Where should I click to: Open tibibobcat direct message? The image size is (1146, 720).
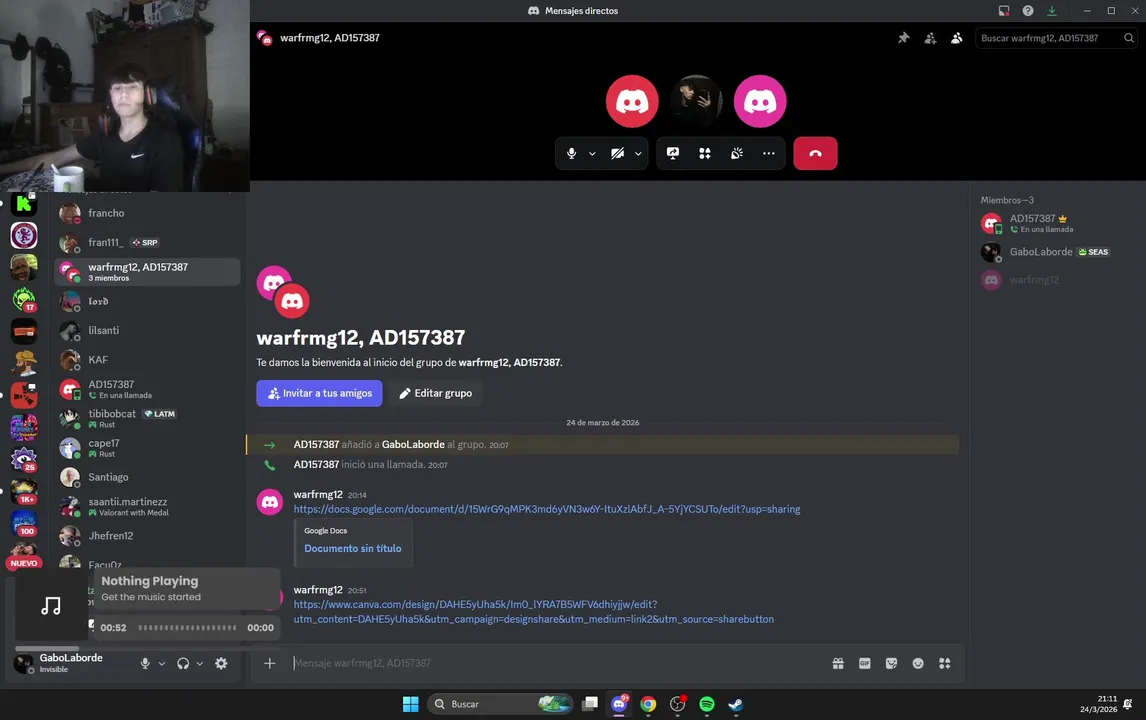(147, 418)
